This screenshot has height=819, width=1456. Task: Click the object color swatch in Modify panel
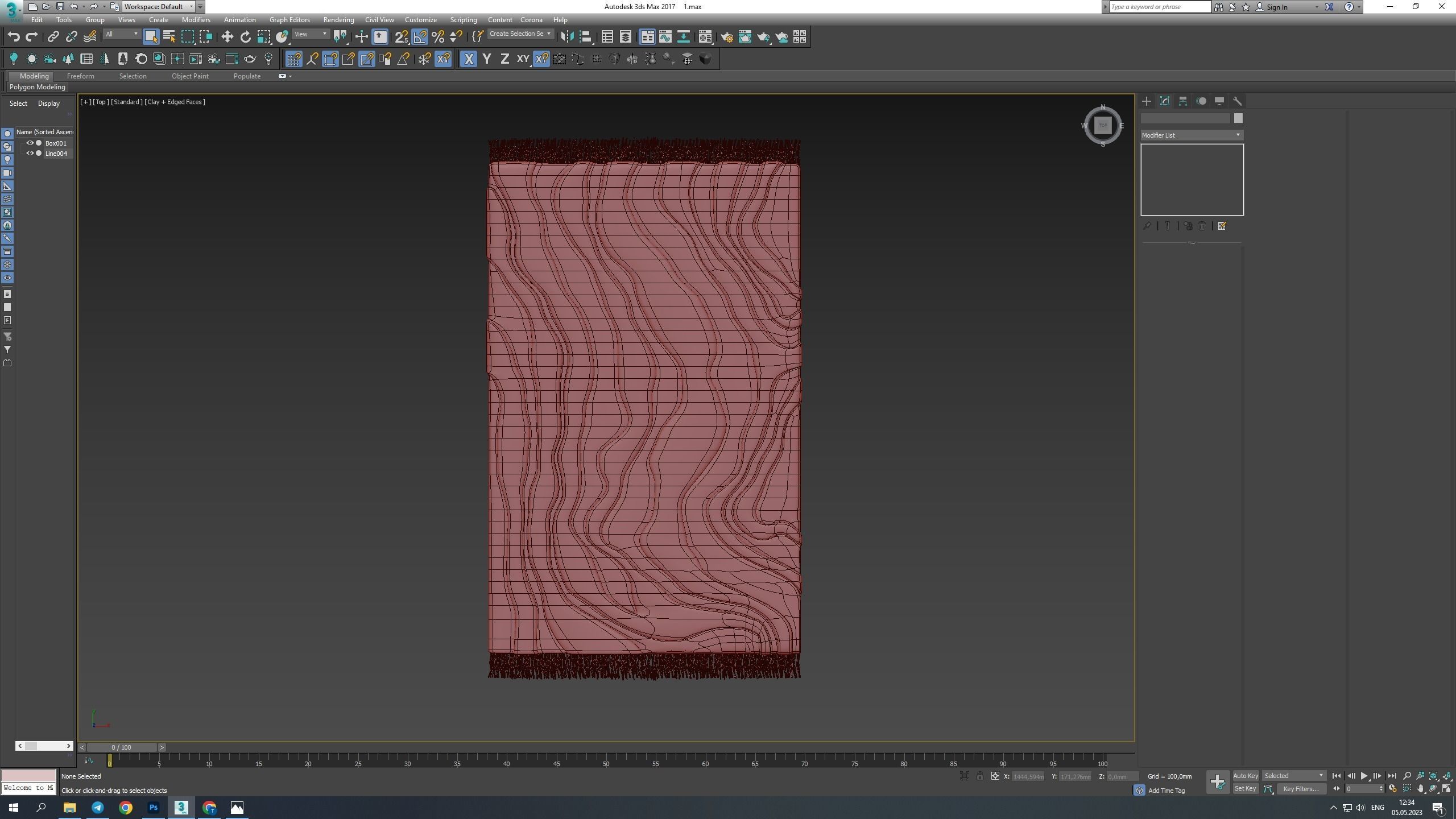1238,118
